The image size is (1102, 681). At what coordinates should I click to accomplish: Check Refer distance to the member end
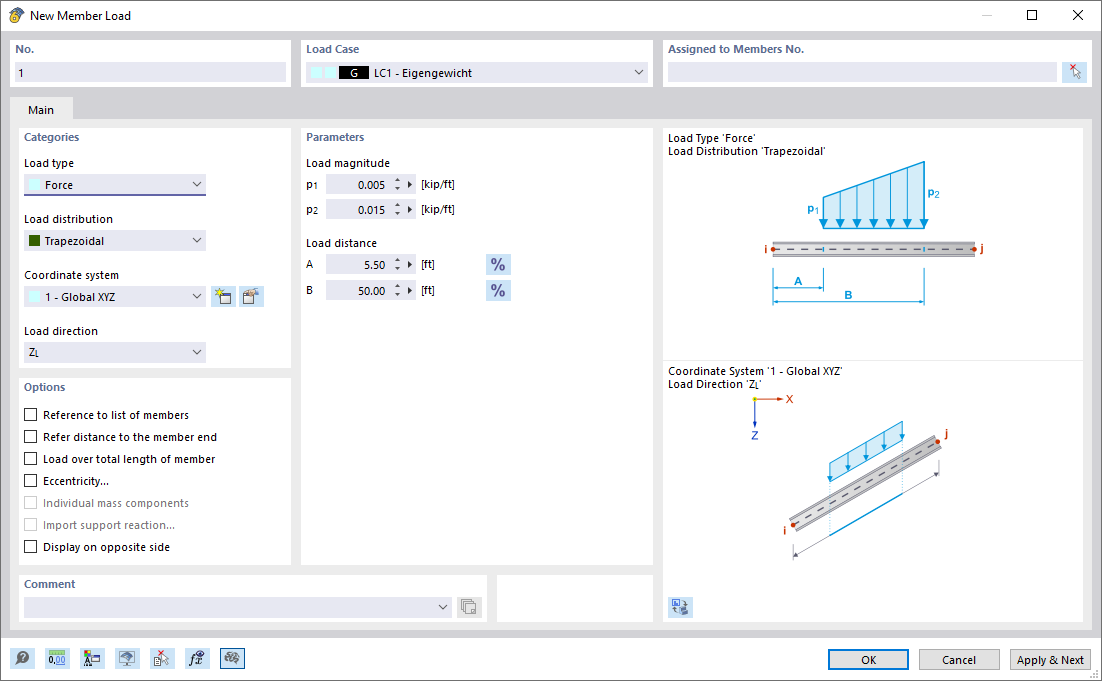[30, 436]
